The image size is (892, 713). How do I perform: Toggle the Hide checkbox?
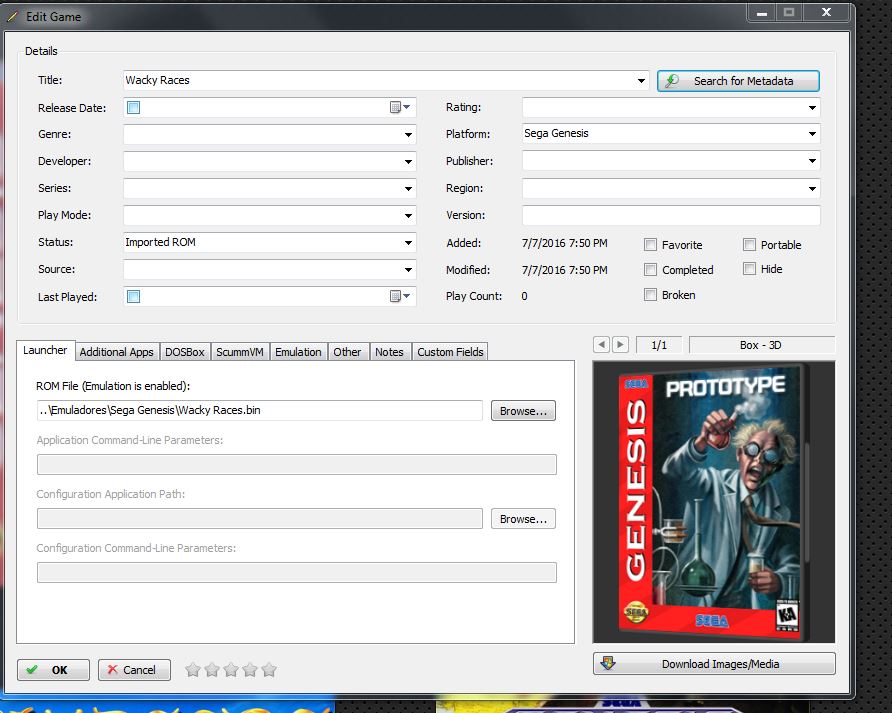coord(749,269)
